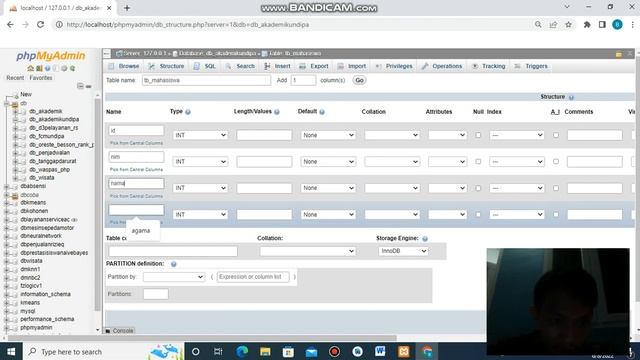640x360 pixels.
Task: Select agama autocomplete suggestion
Action: [x=141, y=231]
